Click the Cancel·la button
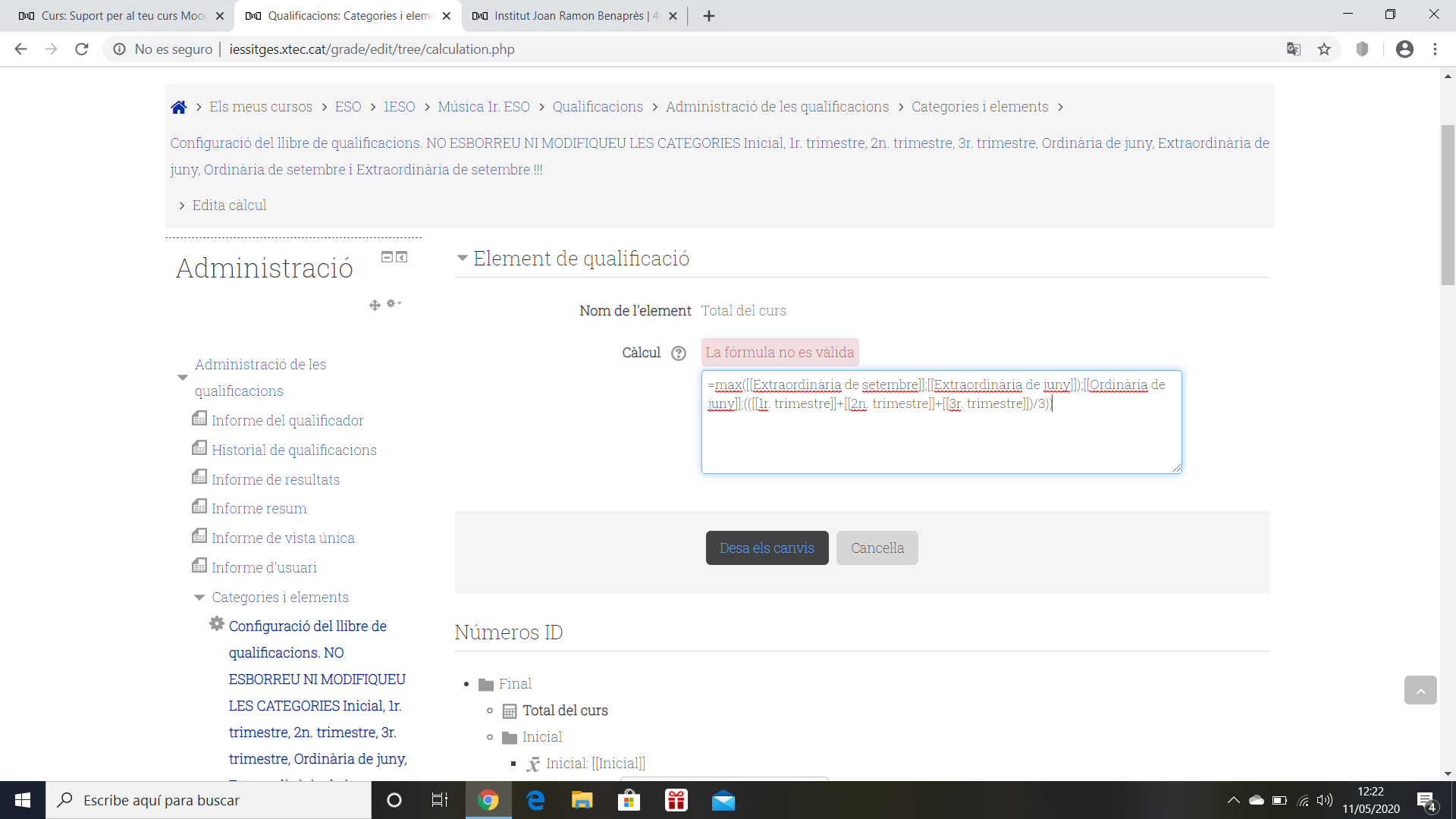The height and width of the screenshot is (819, 1456). click(x=877, y=548)
